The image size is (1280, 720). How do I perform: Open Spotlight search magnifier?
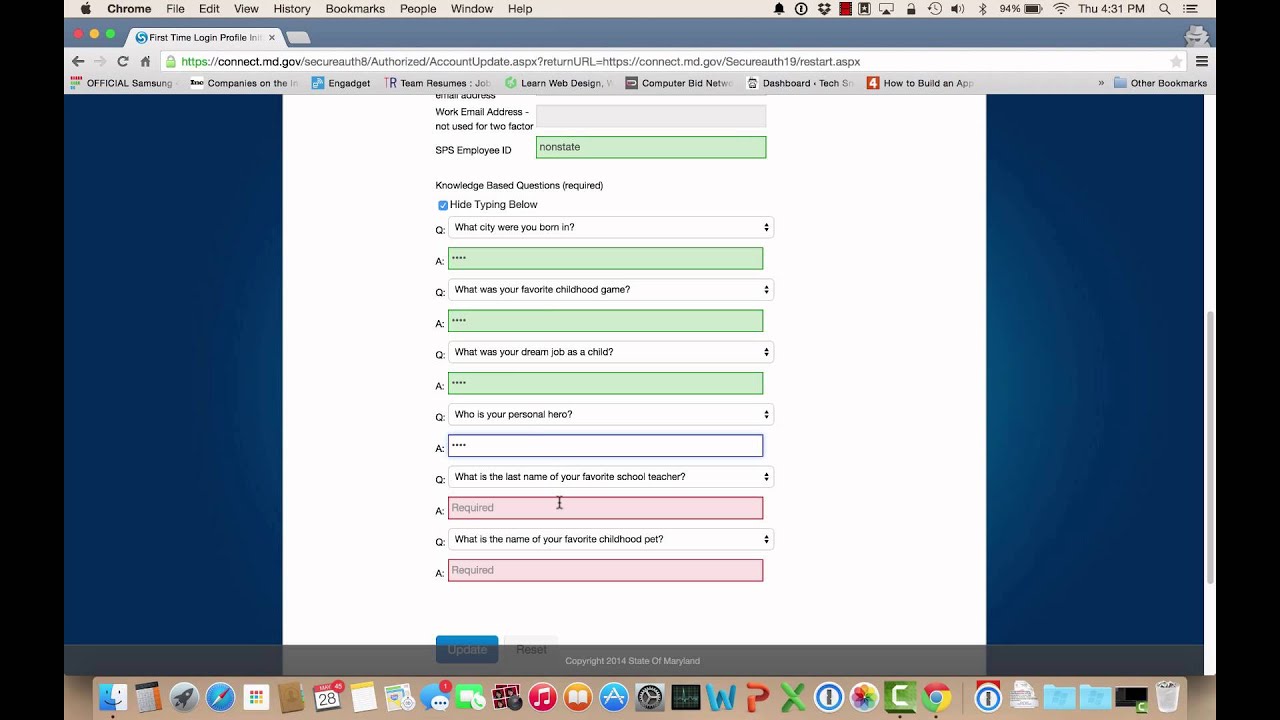[x=1165, y=9]
